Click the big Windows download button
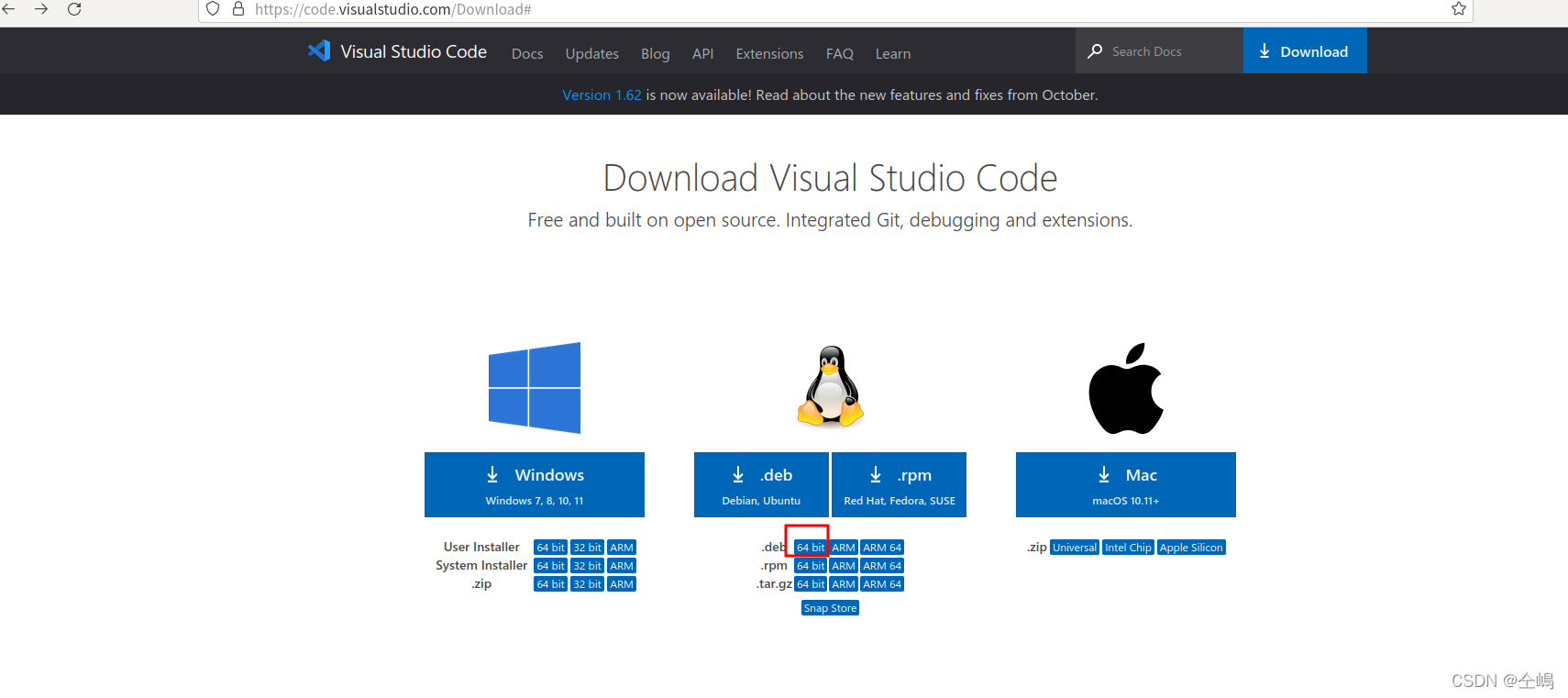Viewport: 1568px width, 698px height. coord(535,484)
